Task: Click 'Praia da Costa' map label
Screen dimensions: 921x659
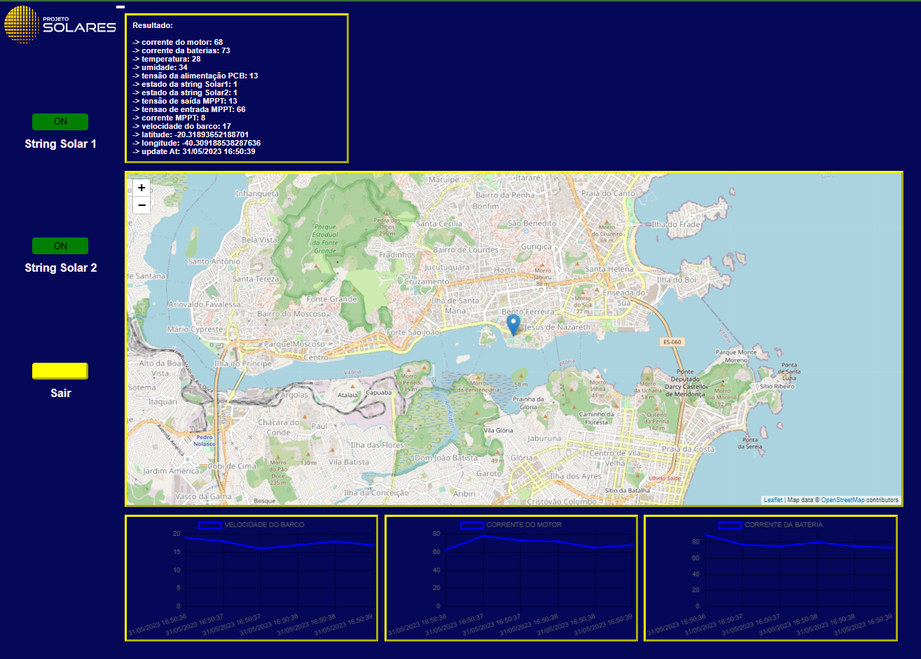Action: click(x=688, y=449)
